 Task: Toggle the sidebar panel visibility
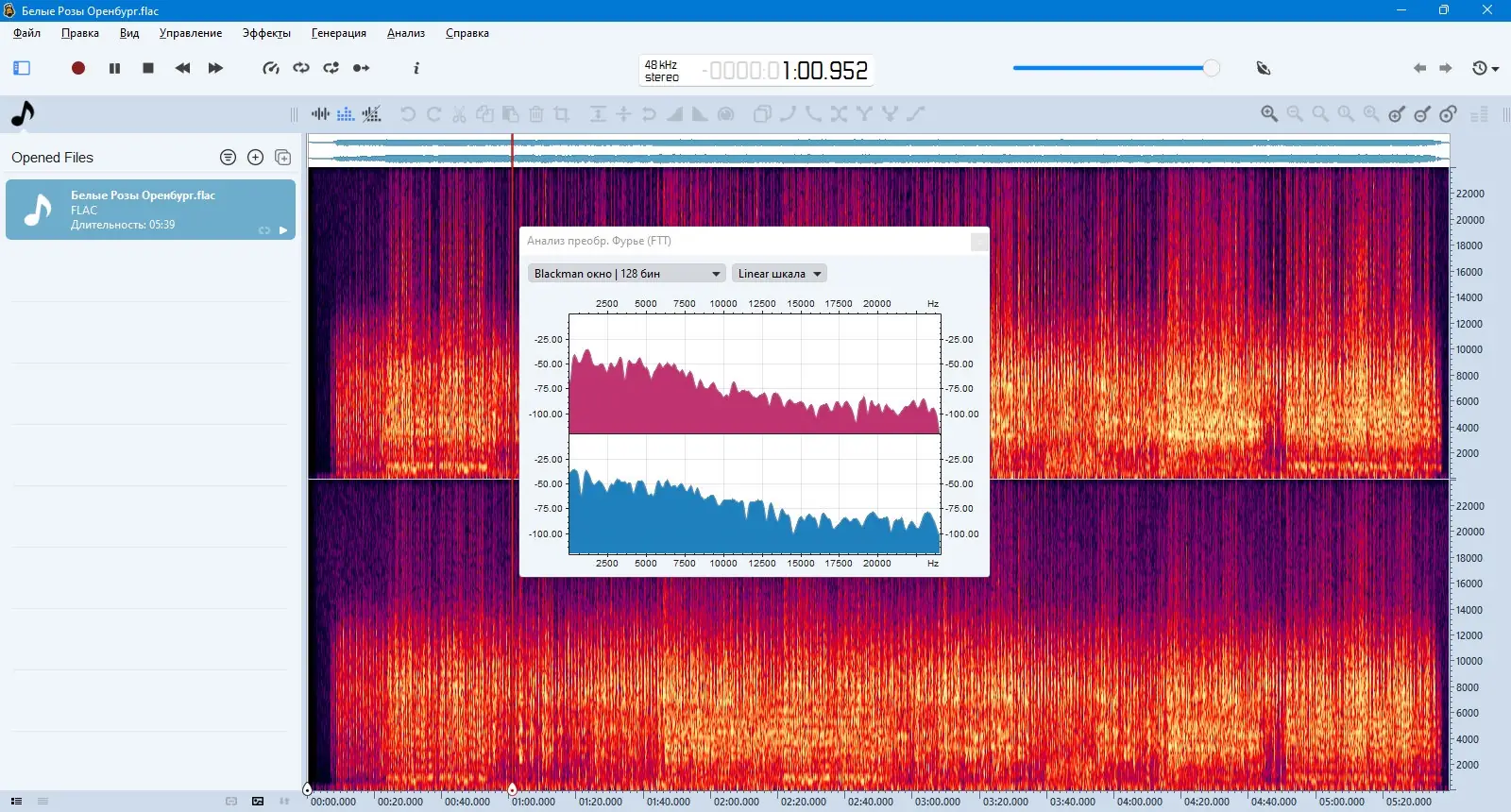coord(22,68)
